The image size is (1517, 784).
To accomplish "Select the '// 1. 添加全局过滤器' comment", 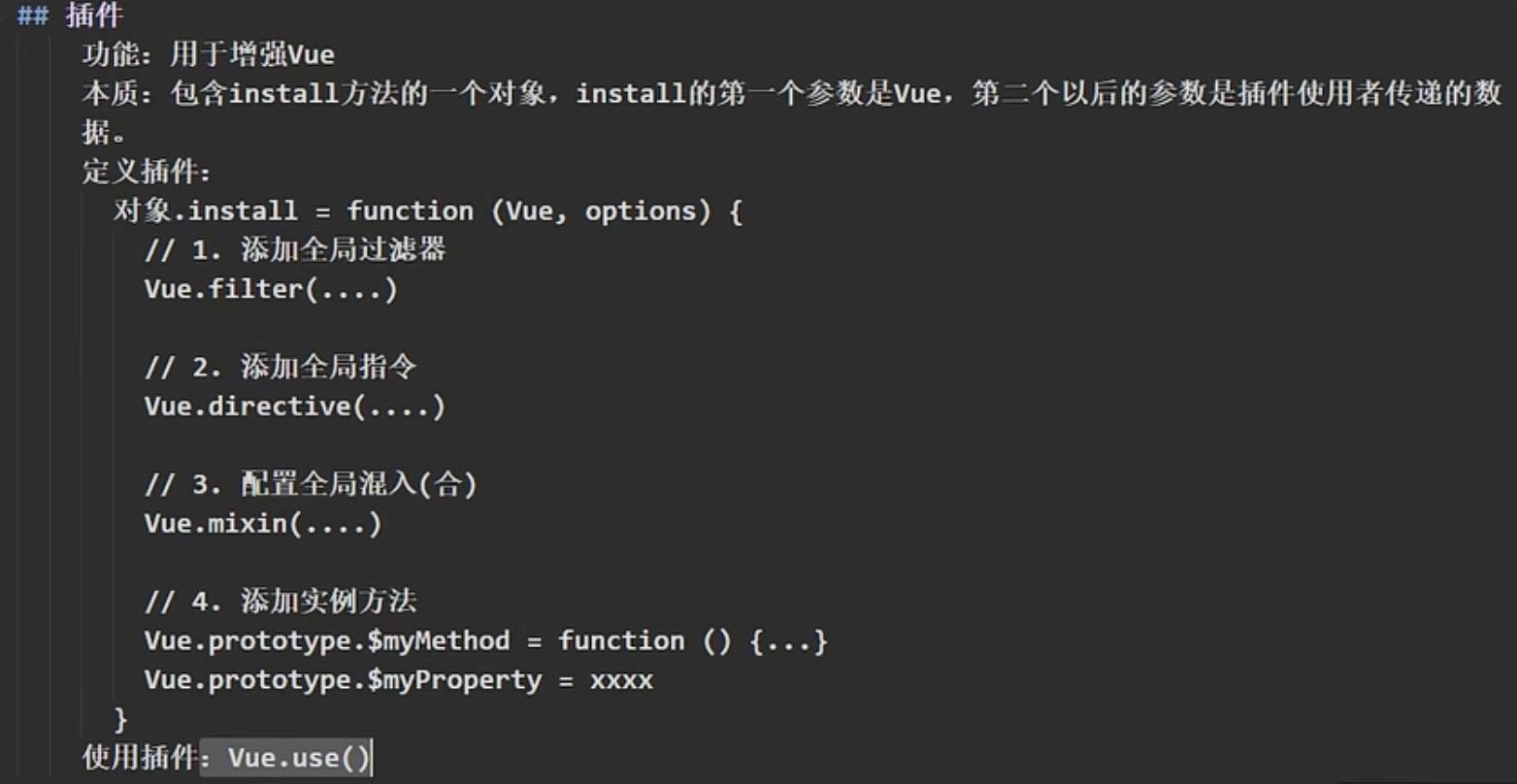I will coord(295,250).
